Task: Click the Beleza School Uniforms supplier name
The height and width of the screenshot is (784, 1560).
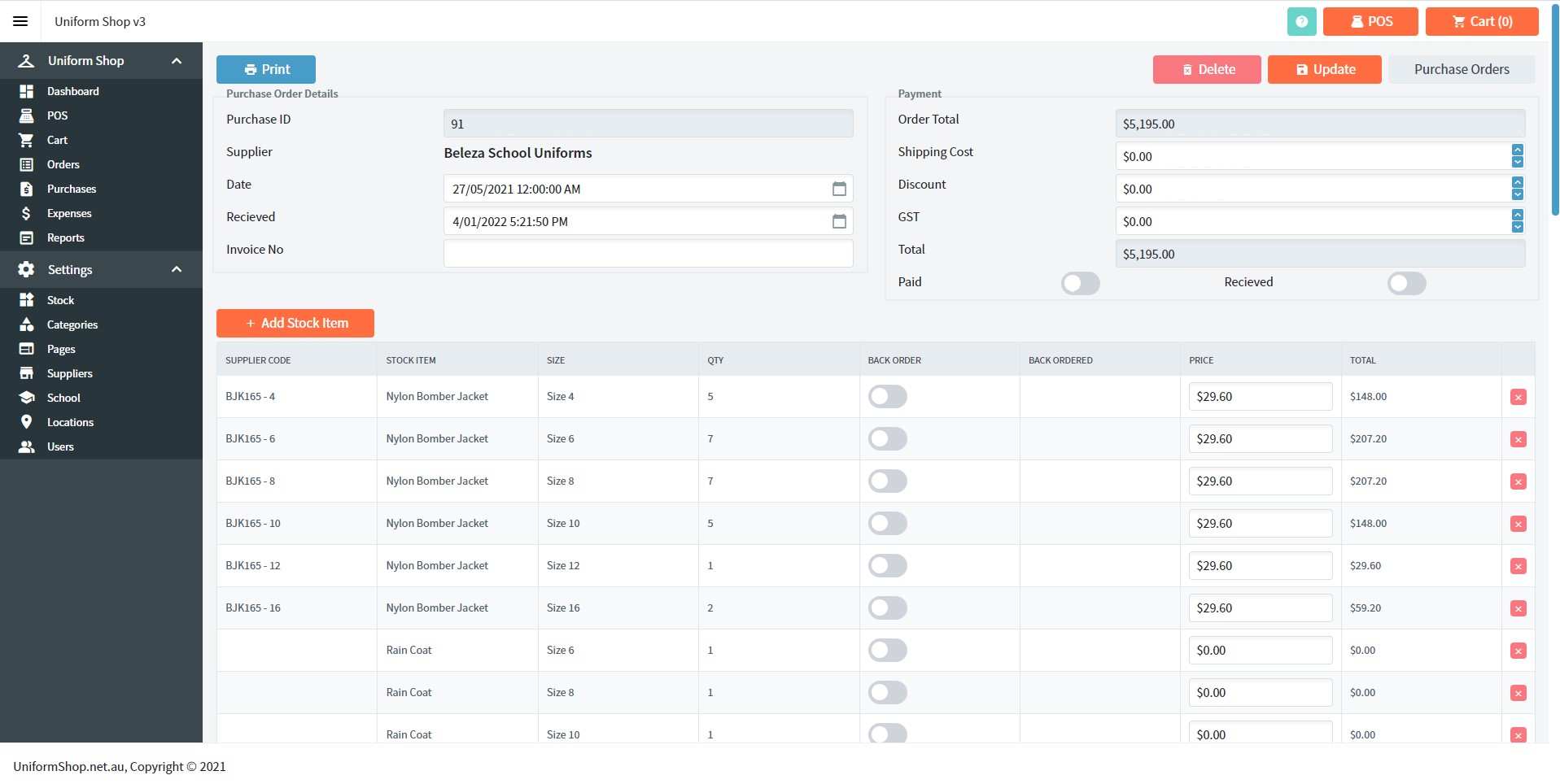Action: (518, 153)
